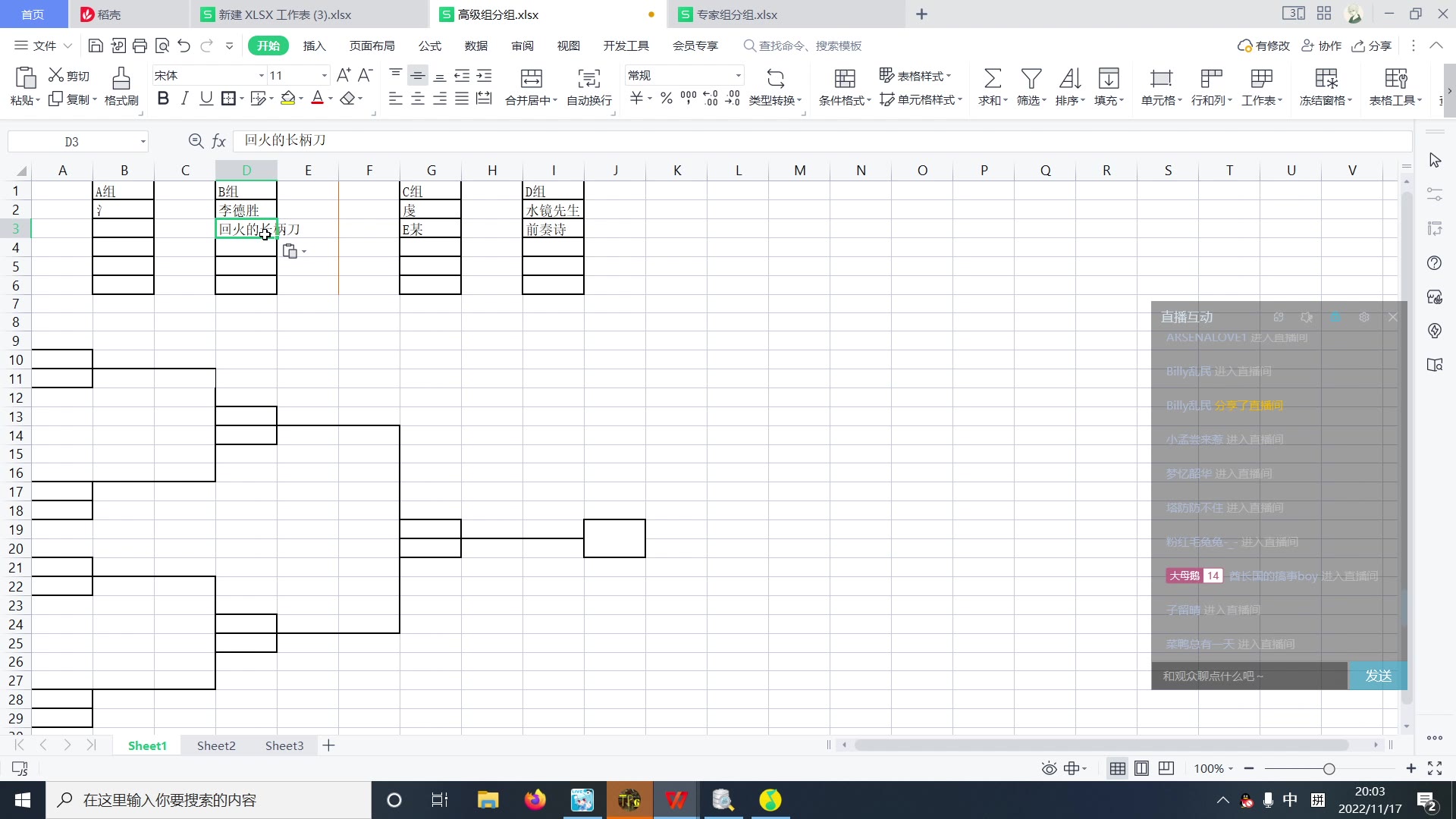Click the Format Painter icon
Viewport: 1456px width, 819px height.
(121, 78)
